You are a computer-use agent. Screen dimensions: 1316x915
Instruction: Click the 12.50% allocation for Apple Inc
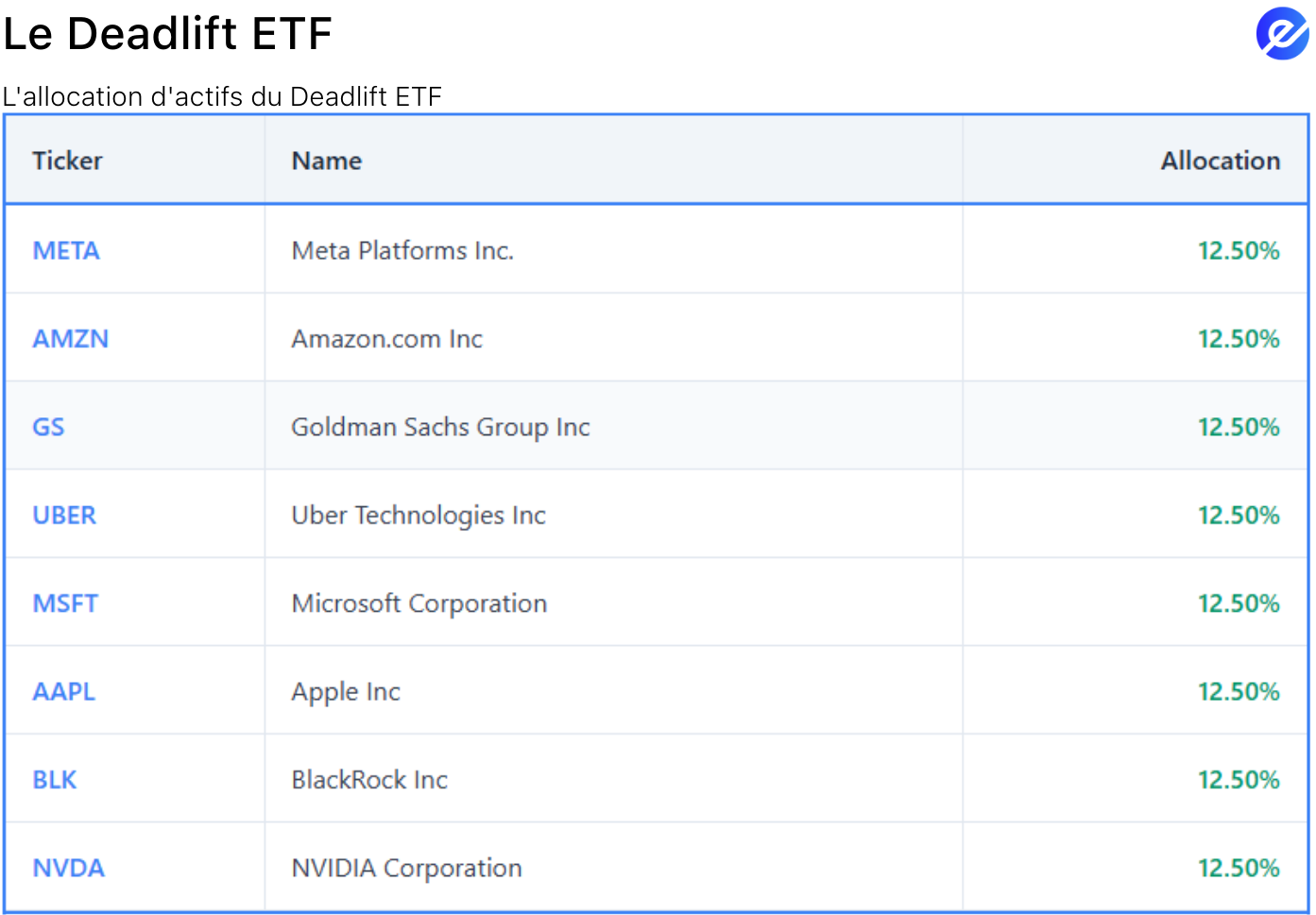pos(1238,691)
